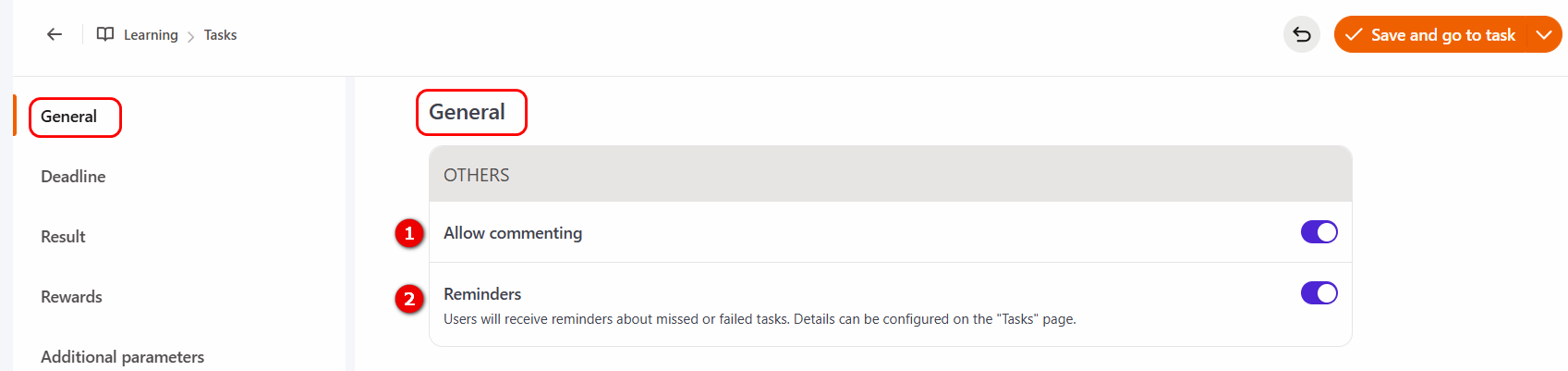
Task: Select the Rewards section
Action: [71, 297]
